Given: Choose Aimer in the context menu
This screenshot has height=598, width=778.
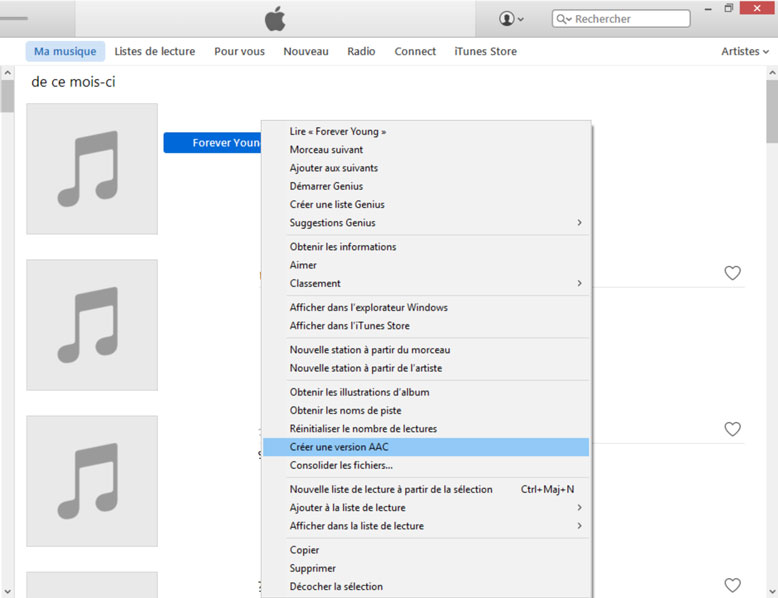Looking at the screenshot, I should pyautogui.click(x=426, y=265).
